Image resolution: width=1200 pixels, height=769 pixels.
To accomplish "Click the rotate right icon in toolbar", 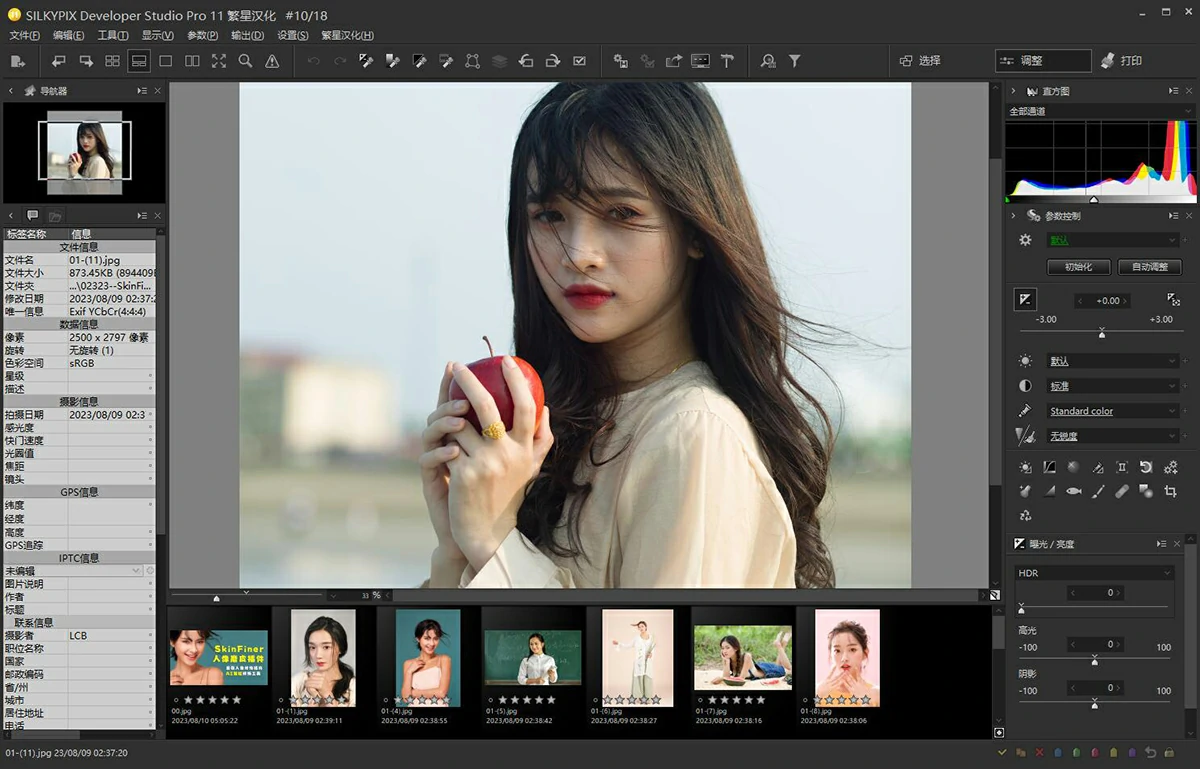I will [552, 61].
